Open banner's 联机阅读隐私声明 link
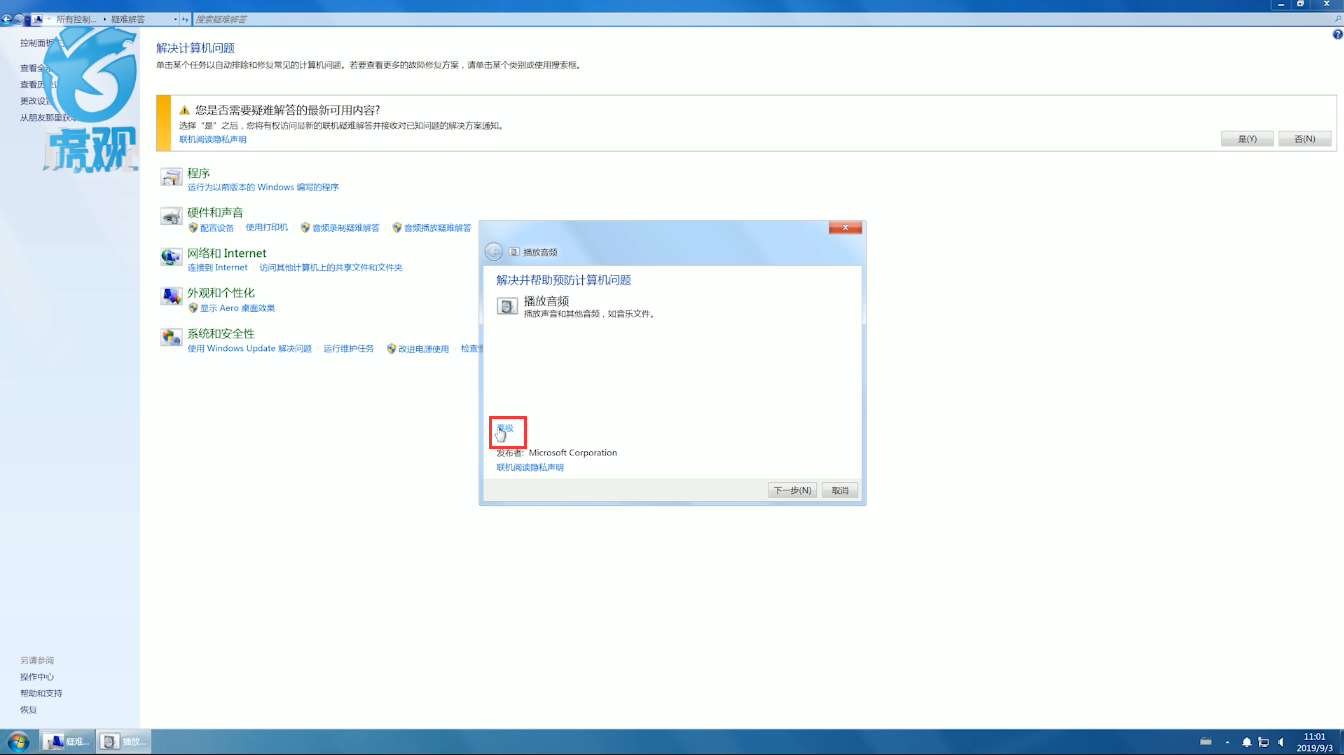This screenshot has height=755, width=1344. (213, 139)
